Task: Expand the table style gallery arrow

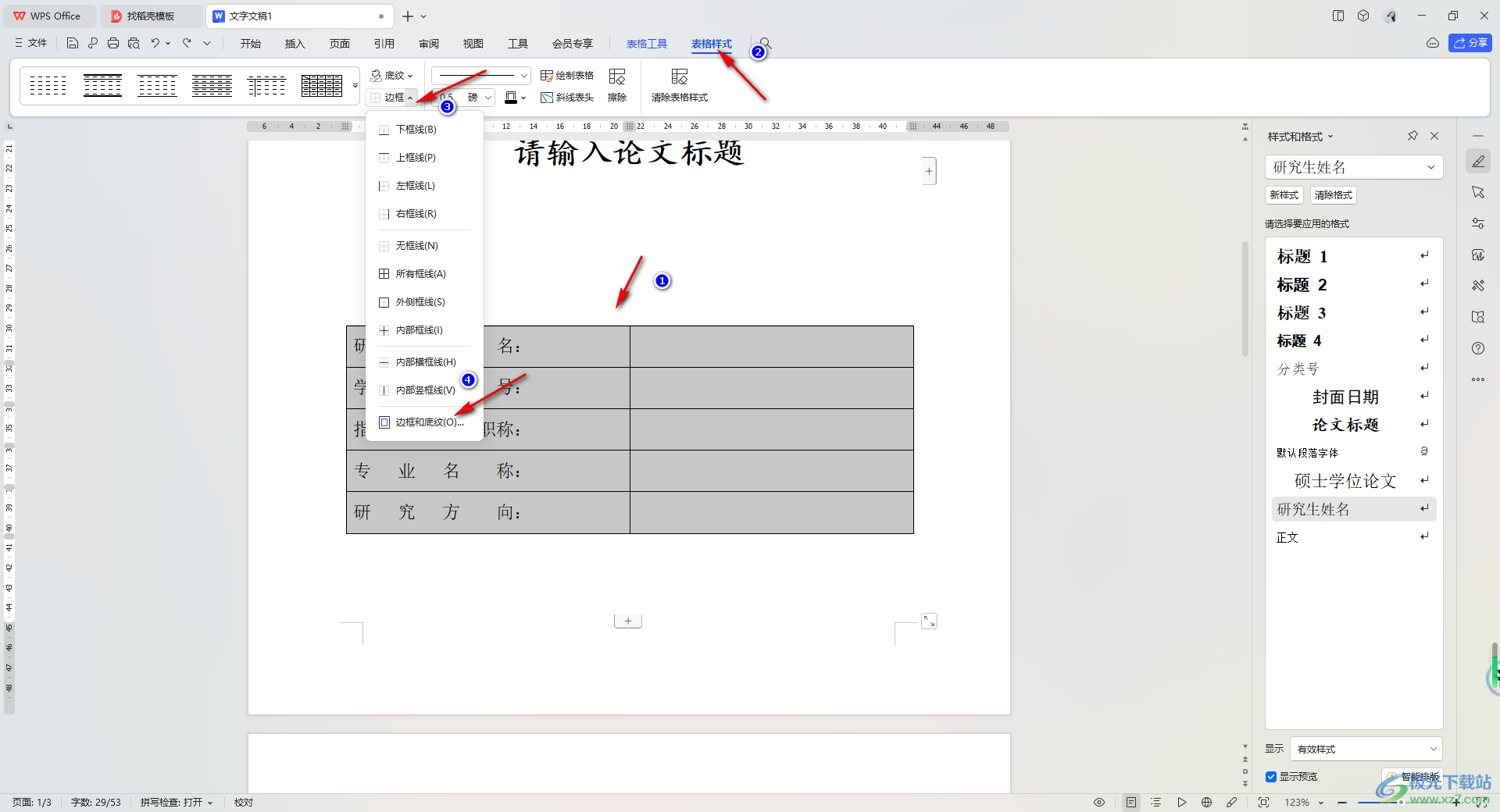Action: click(355, 85)
